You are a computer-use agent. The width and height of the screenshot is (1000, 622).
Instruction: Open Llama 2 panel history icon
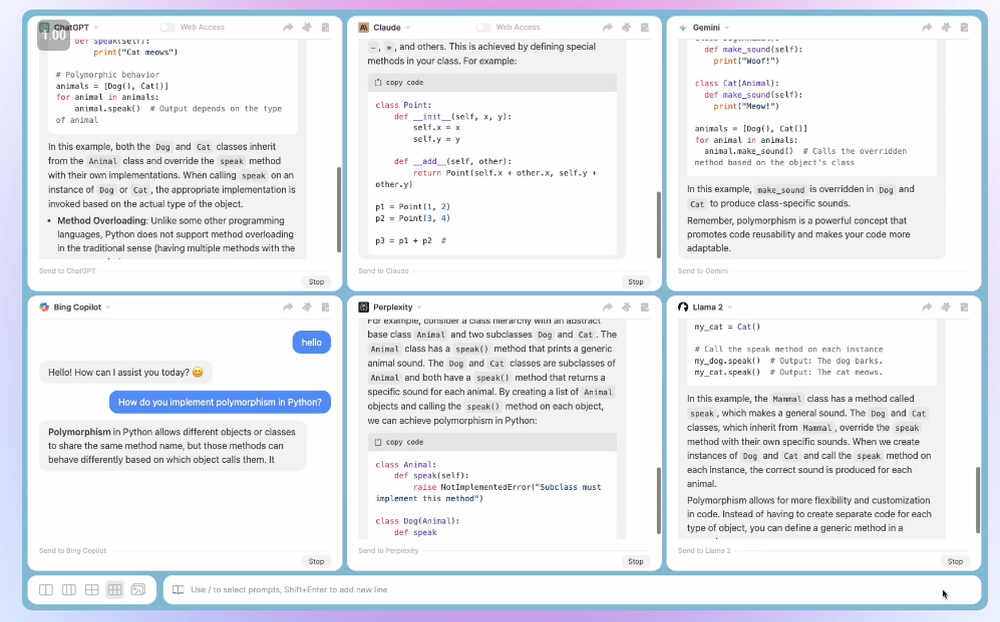click(x=964, y=307)
